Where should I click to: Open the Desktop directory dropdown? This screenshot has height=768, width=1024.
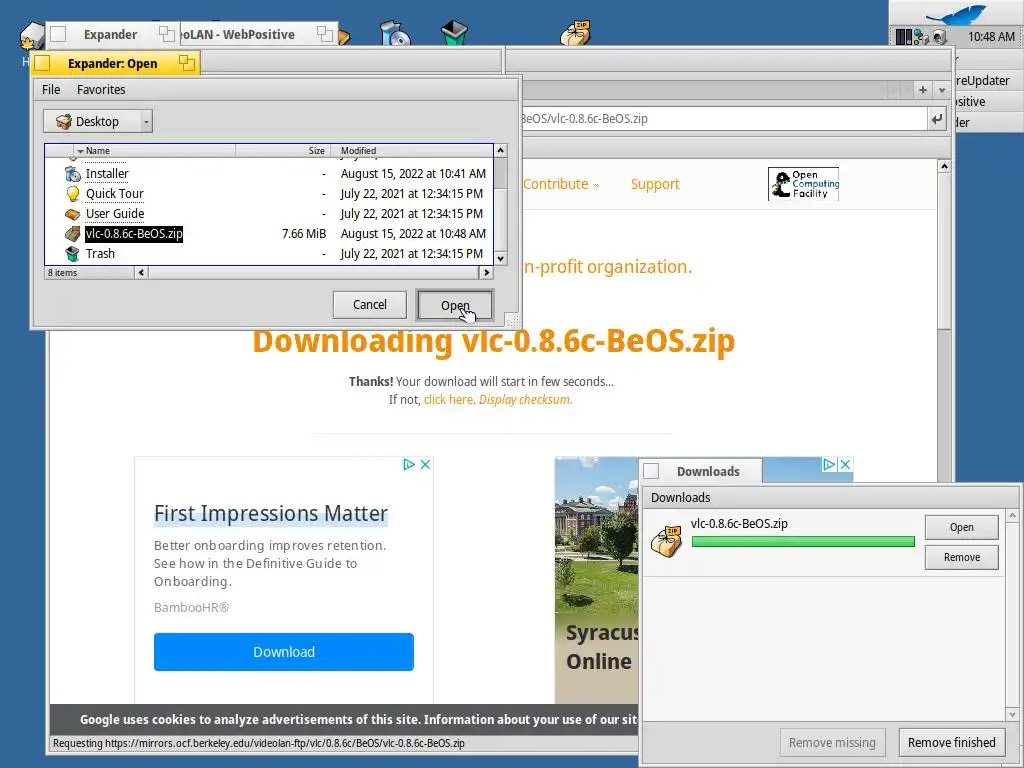click(98, 121)
